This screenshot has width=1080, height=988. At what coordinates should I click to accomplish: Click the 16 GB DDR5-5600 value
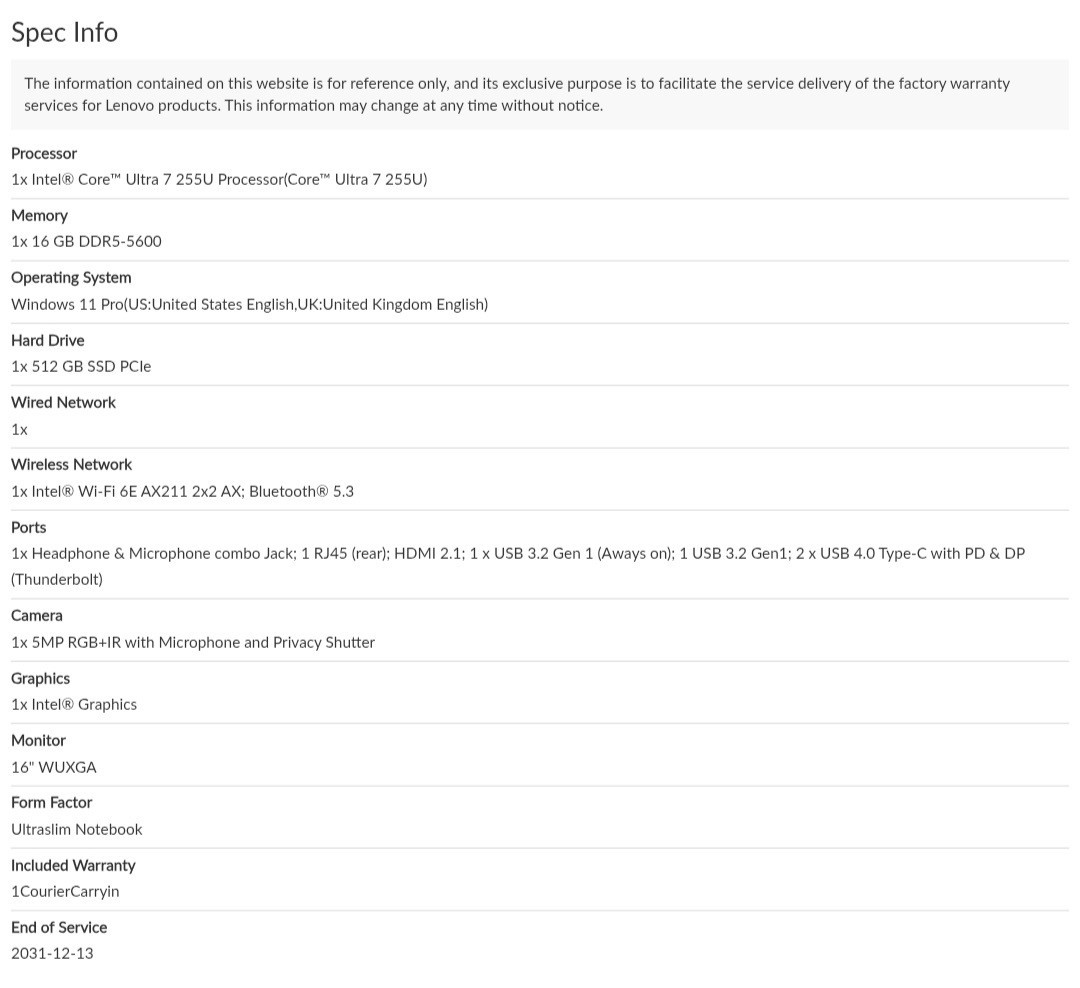coord(86,241)
